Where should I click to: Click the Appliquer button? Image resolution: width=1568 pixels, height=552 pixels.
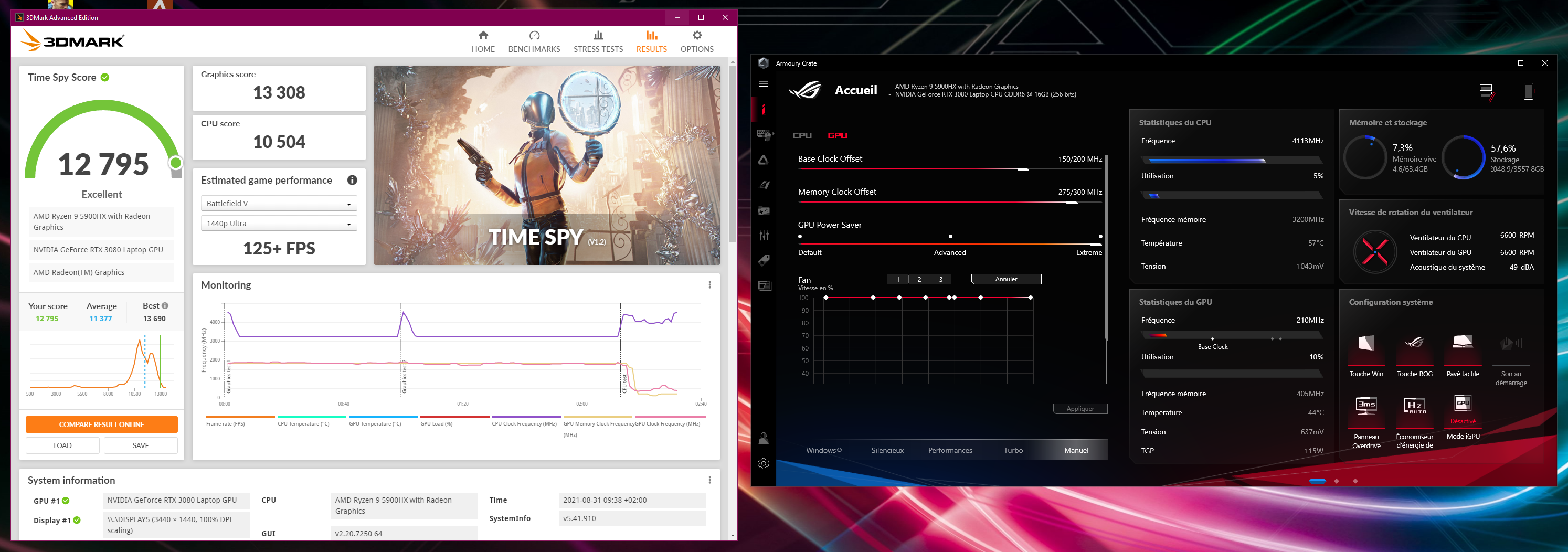point(1080,409)
